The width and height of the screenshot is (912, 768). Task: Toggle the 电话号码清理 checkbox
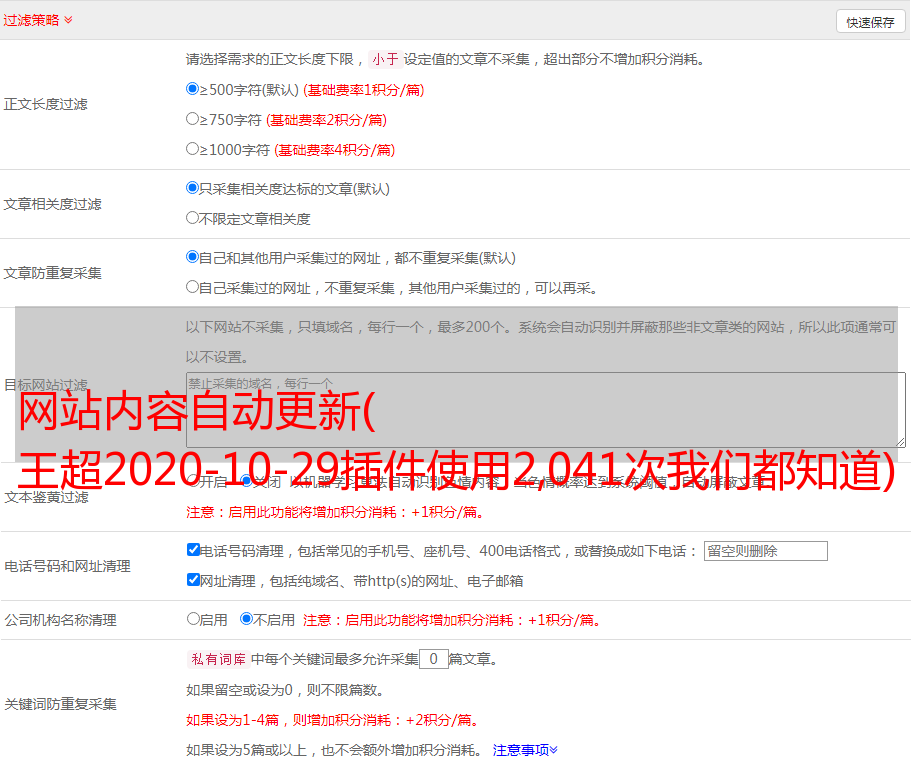[193, 550]
